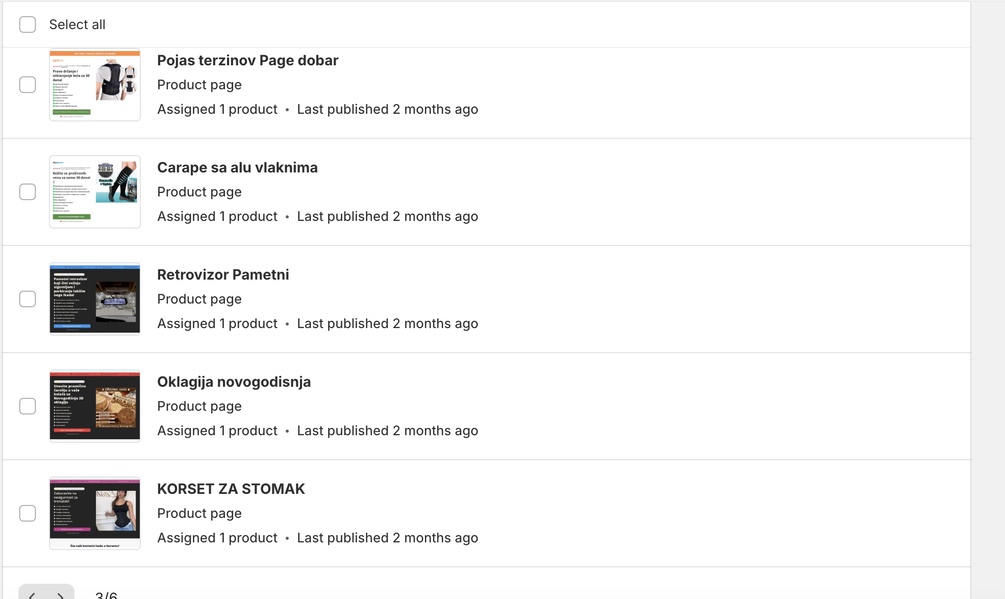This screenshot has width=1005, height=599.
Task: Go to next page with right chevron
Action: pos(60,595)
